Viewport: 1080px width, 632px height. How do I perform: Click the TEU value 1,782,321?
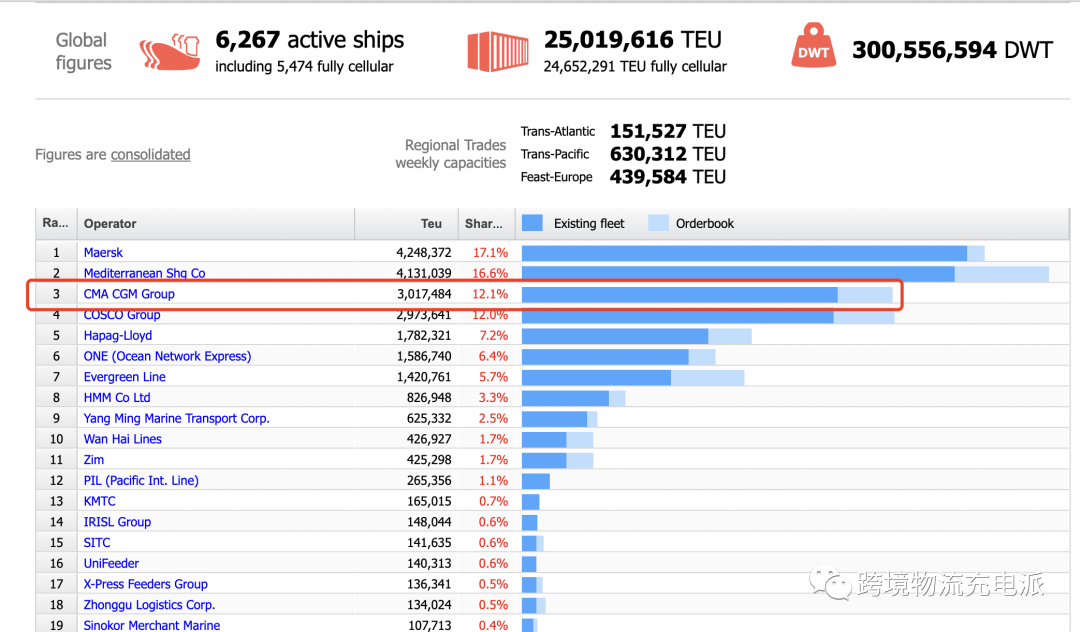pos(424,335)
